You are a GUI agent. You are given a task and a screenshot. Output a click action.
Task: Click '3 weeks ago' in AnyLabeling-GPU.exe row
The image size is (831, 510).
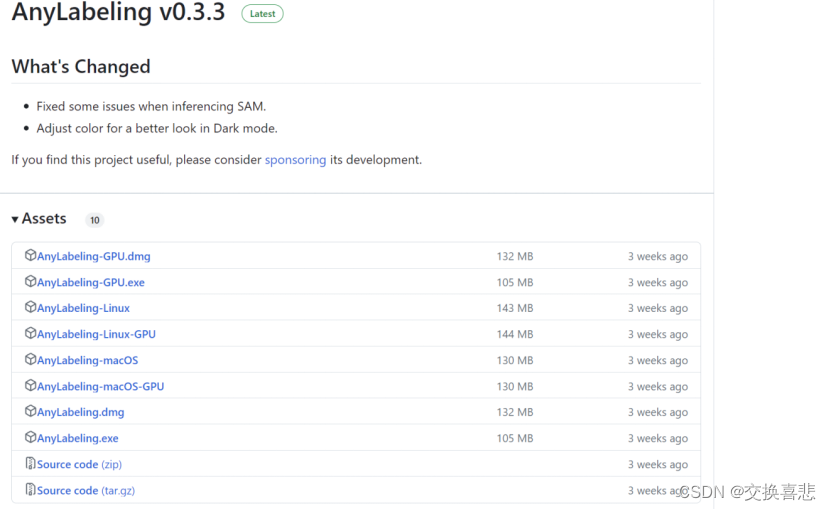(x=658, y=283)
